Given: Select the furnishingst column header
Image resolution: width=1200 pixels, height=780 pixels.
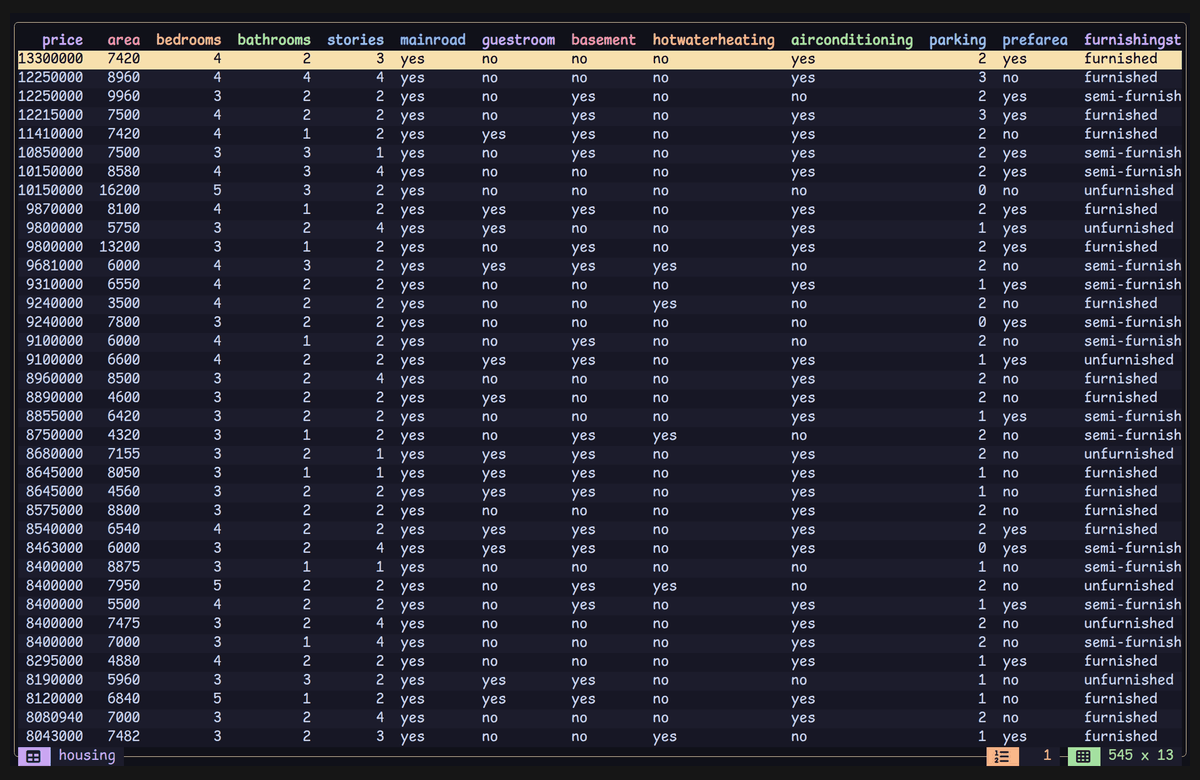Looking at the screenshot, I should [1133, 40].
